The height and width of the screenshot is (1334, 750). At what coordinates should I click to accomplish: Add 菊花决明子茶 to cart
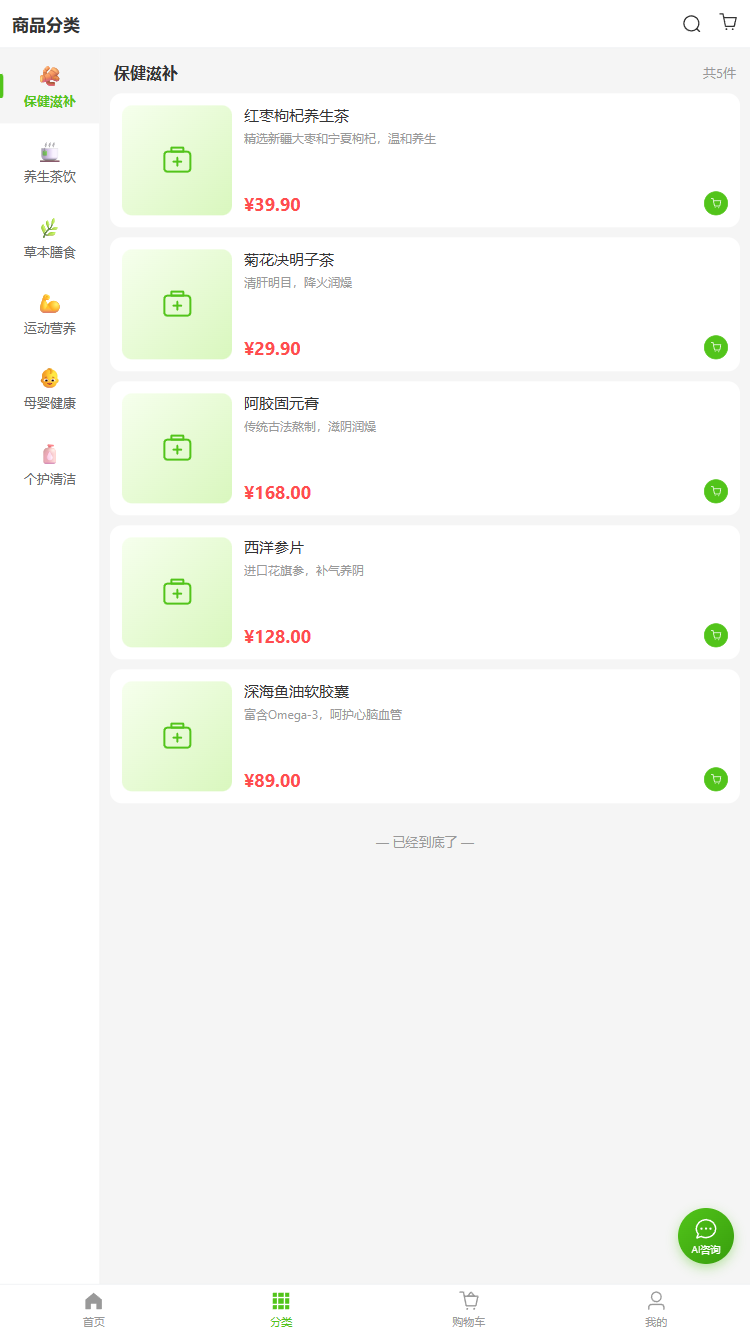716,347
